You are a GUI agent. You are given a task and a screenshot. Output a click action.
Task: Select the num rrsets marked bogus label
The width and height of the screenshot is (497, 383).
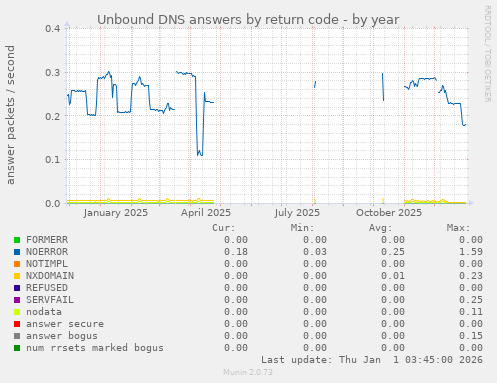click(95, 348)
